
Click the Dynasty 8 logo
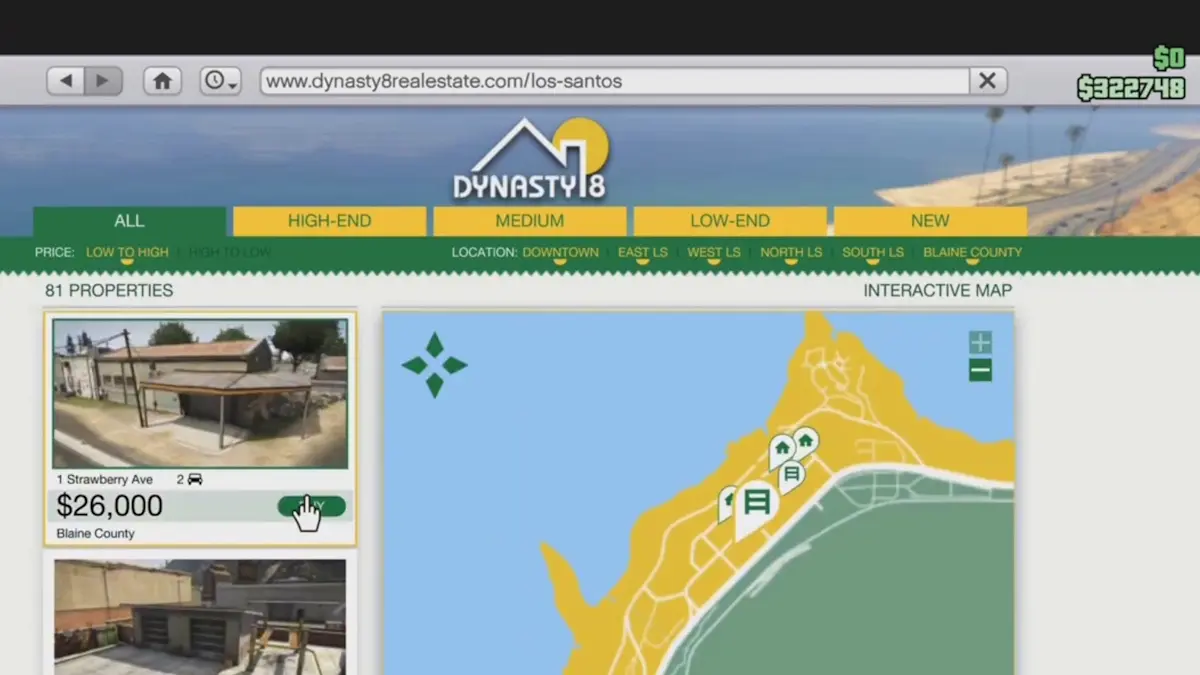[532, 158]
